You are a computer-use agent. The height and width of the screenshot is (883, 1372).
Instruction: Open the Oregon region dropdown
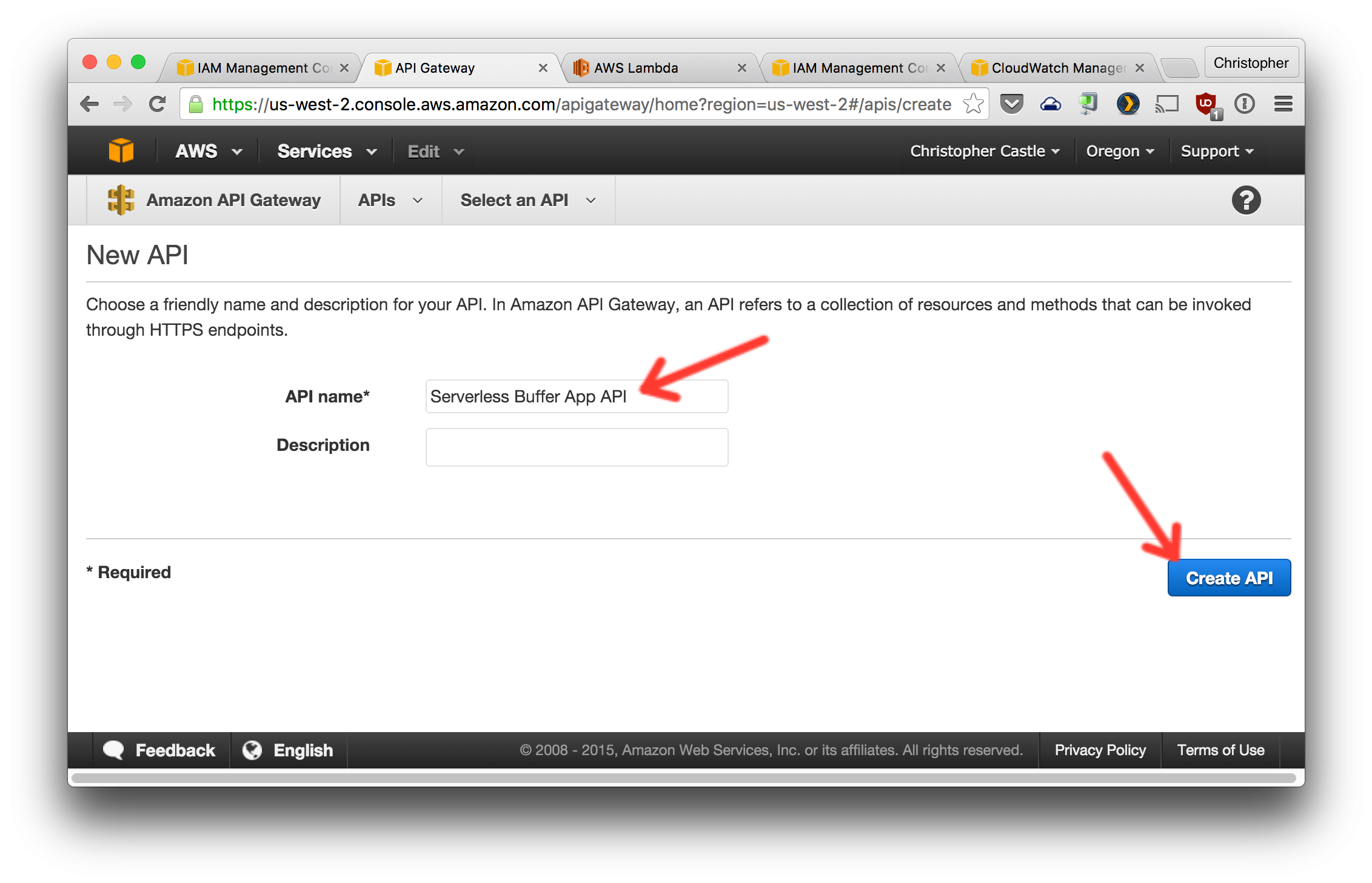point(1120,151)
